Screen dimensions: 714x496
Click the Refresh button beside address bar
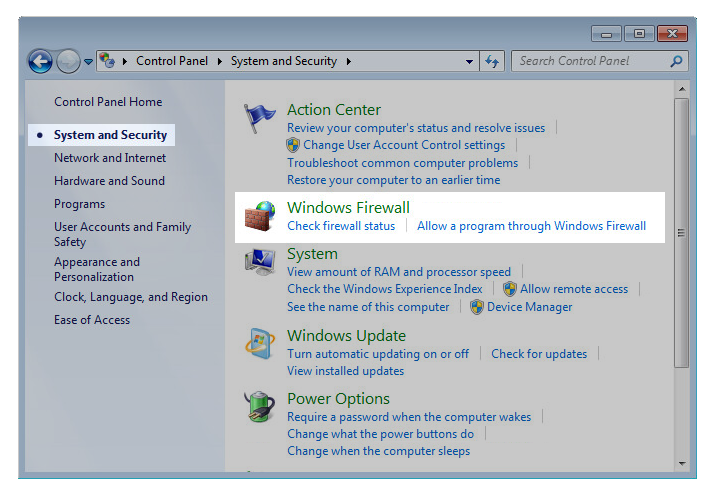point(492,61)
